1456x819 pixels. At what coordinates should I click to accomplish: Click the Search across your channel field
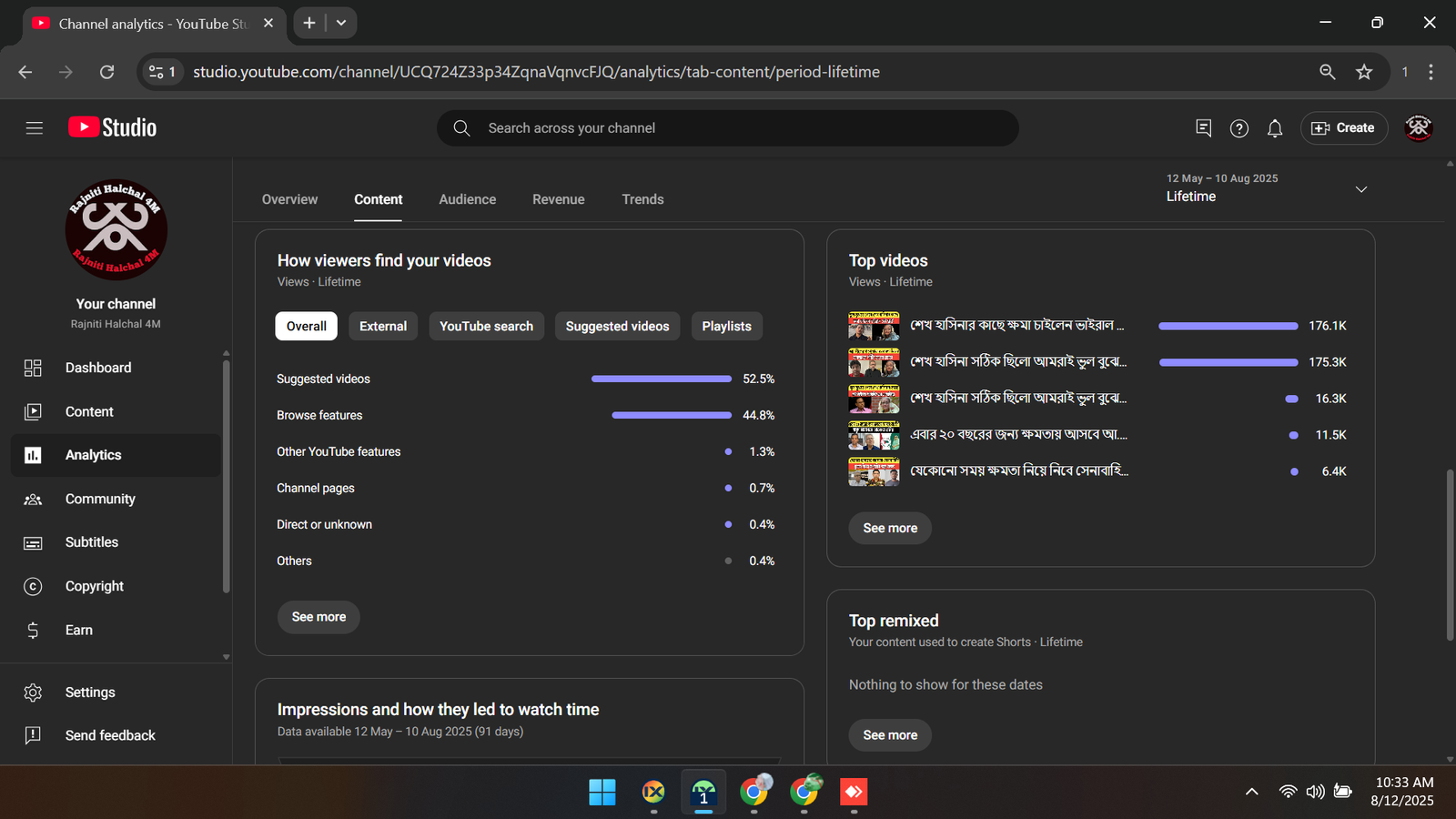(728, 128)
